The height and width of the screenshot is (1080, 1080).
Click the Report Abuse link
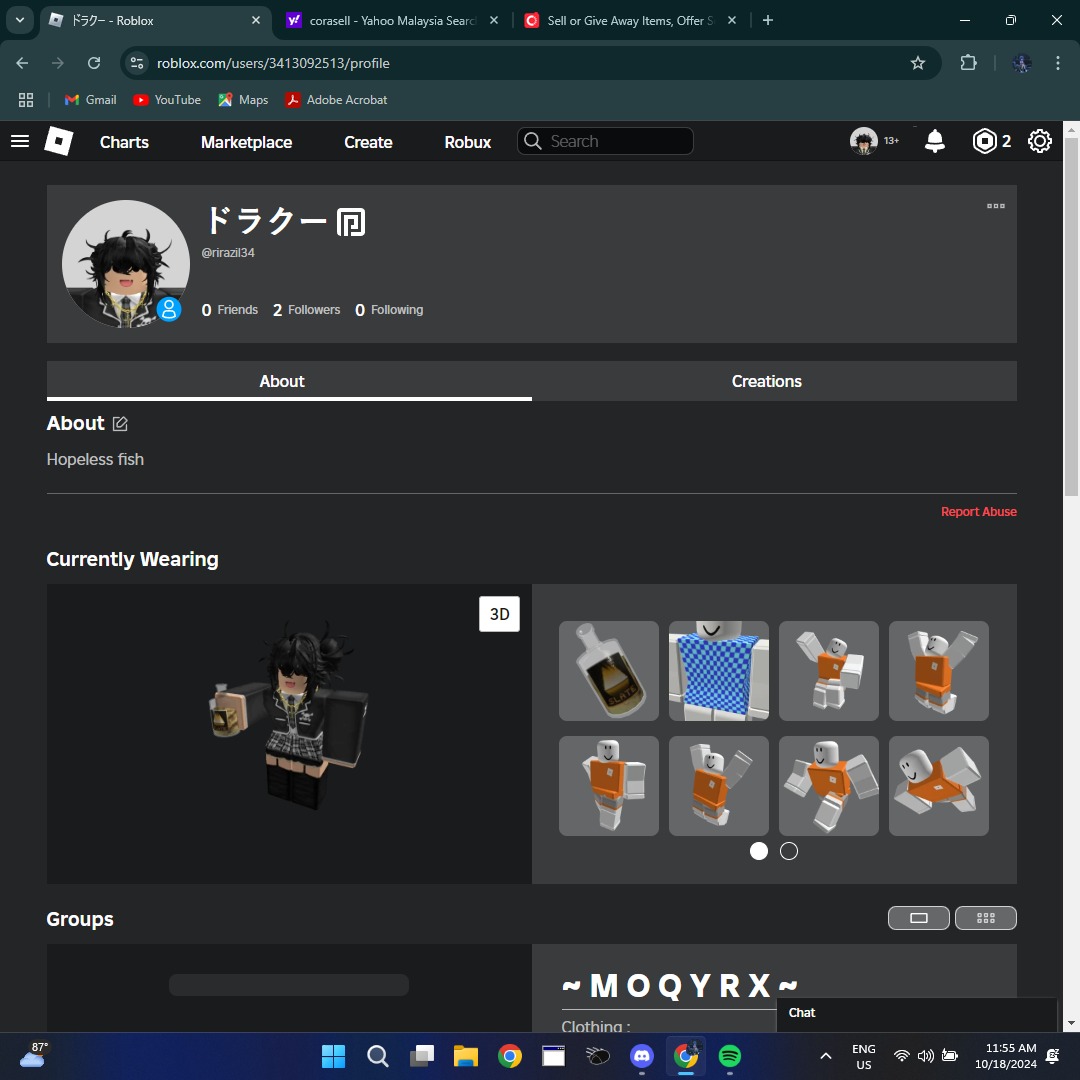tap(979, 512)
